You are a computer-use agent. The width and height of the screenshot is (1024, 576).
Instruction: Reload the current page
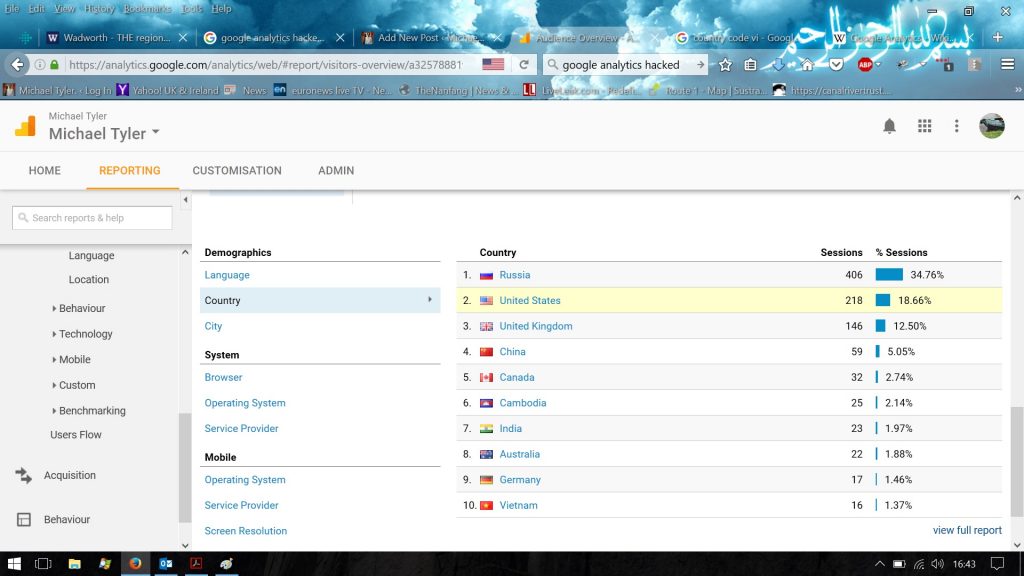(x=524, y=65)
